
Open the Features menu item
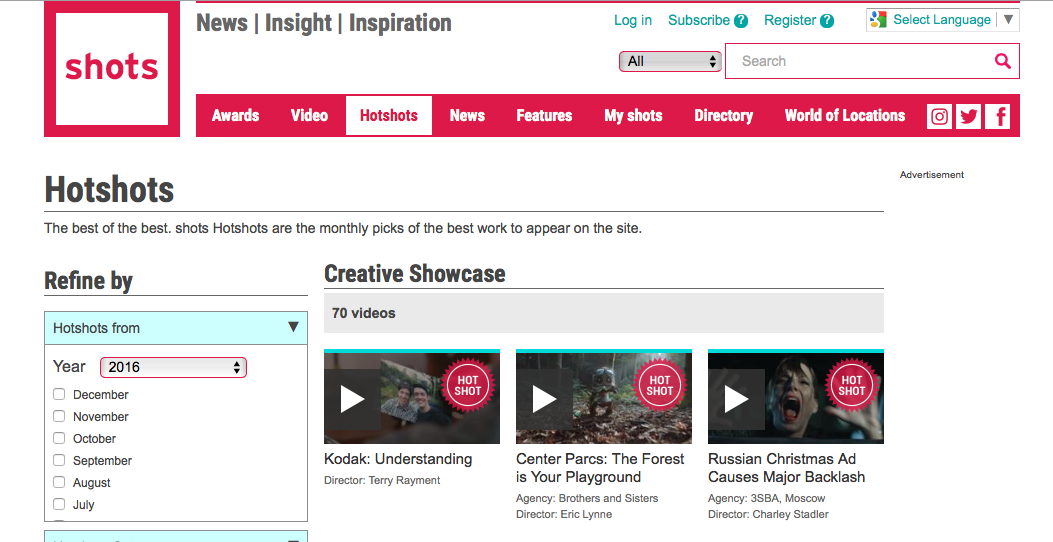click(545, 116)
